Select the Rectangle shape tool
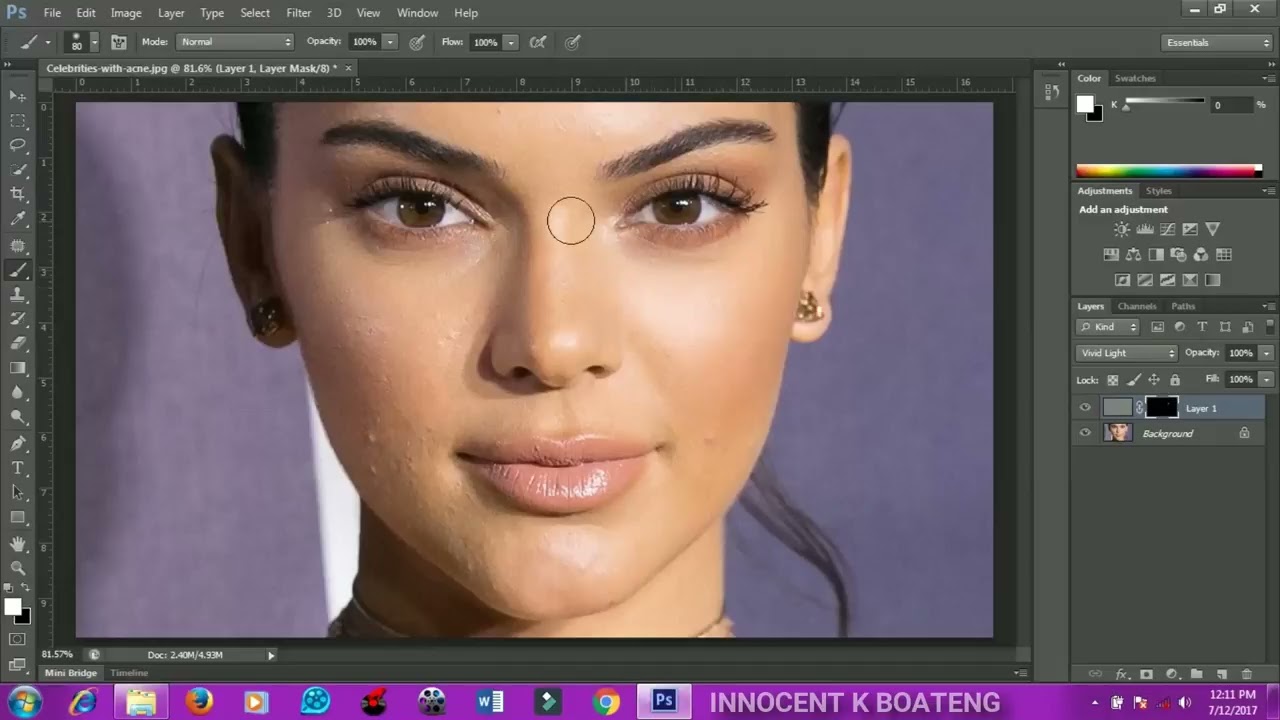The height and width of the screenshot is (720, 1280). [x=18, y=517]
